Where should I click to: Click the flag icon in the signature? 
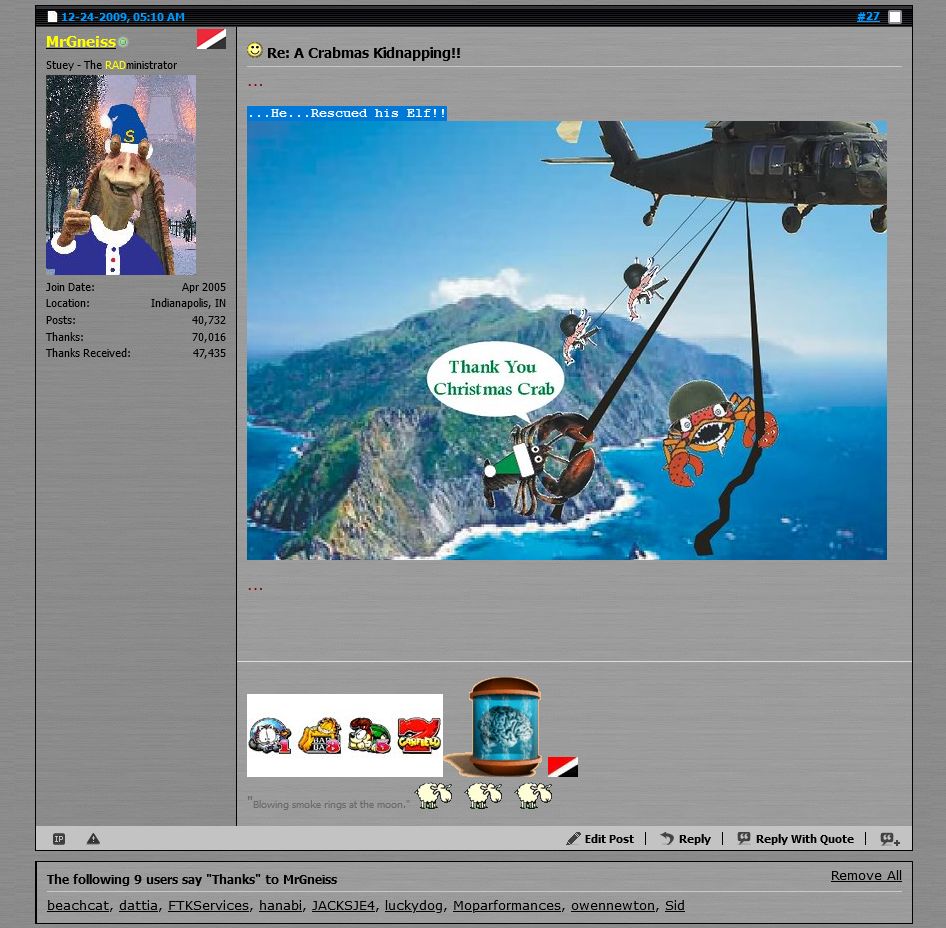click(x=562, y=766)
